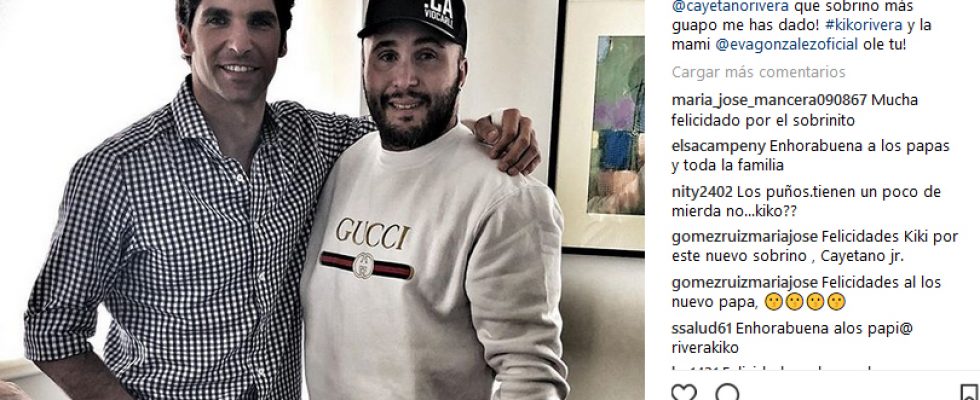This screenshot has height=400, width=980.
Task: Open commenter nity2402's profile
Action: point(702,192)
